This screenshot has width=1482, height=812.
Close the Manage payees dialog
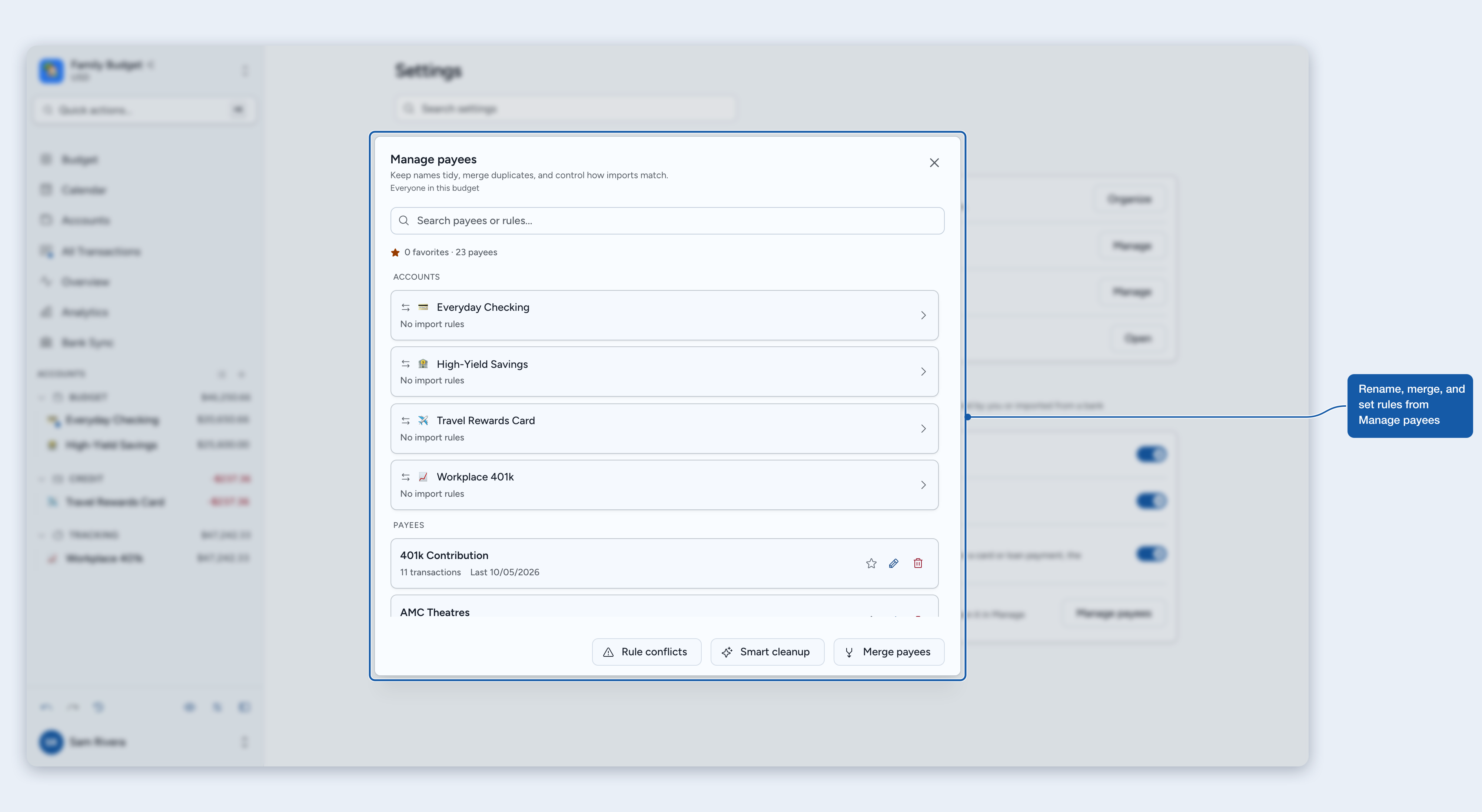click(934, 163)
